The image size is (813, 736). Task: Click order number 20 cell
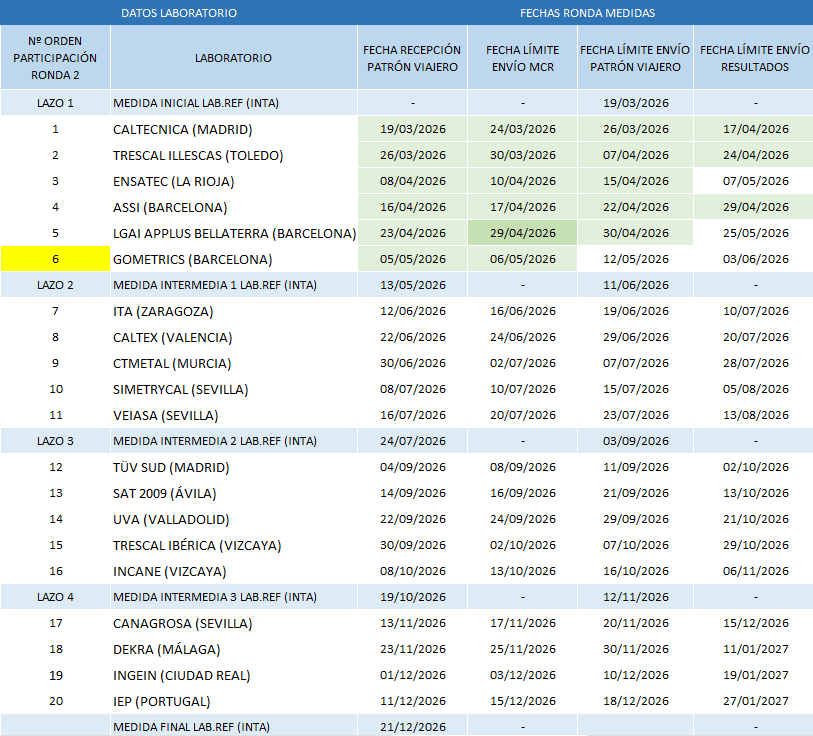(55, 701)
